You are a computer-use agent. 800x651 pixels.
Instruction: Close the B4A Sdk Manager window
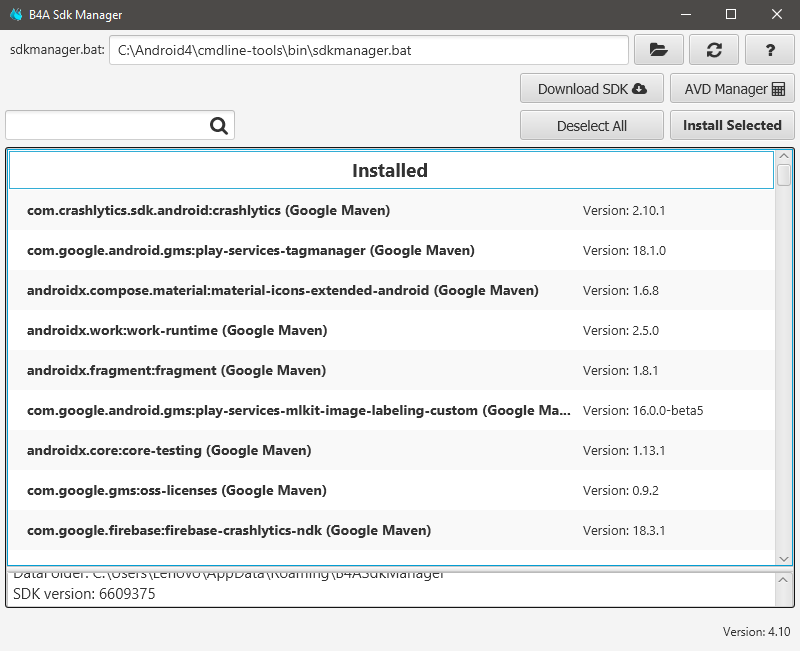777,14
